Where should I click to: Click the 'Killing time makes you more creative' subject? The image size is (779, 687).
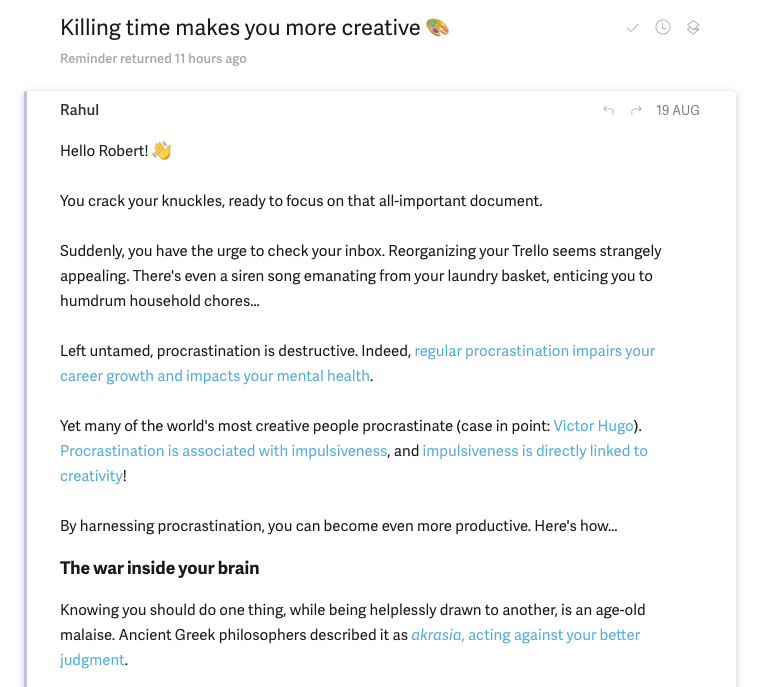[x=240, y=28]
